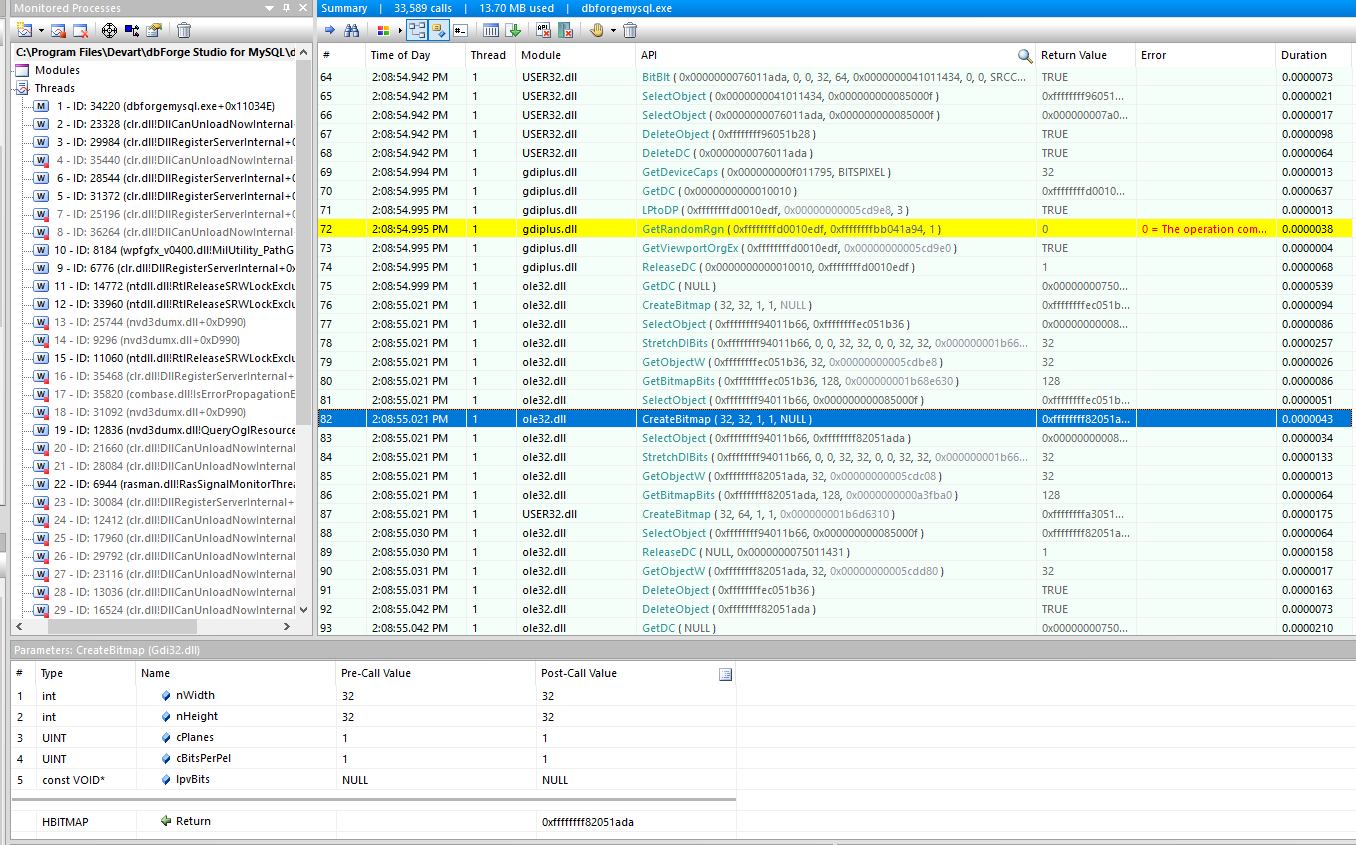The image size is (1356, 845).
Task: Click the colored squares icon in Summary toolbar
Action: pyautogui.click(x=383, y=30)
